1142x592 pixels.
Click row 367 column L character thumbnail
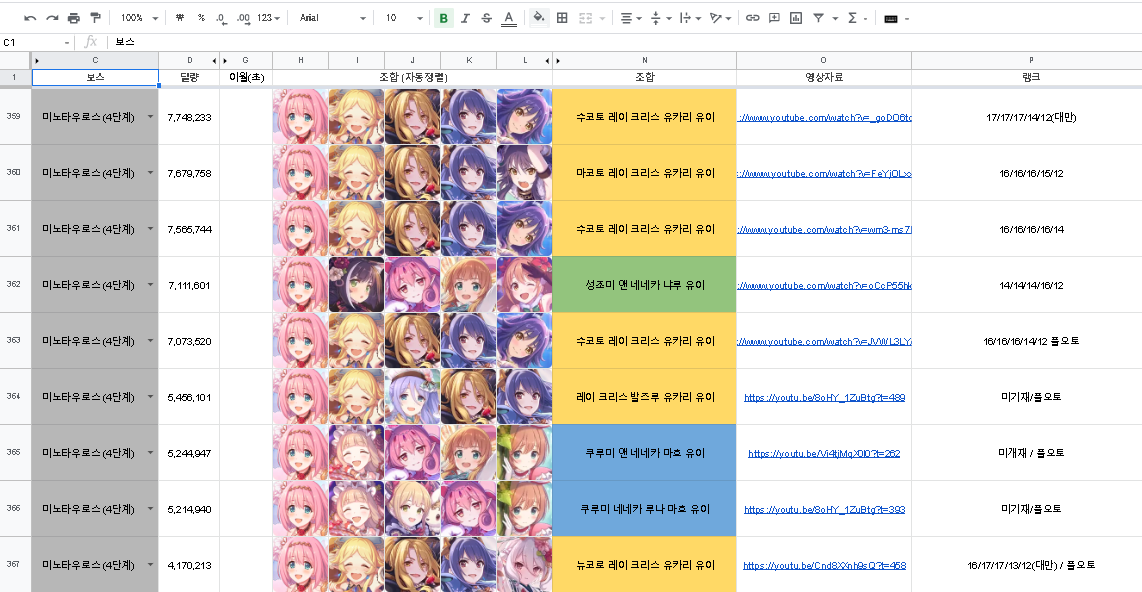coord(524,564)
